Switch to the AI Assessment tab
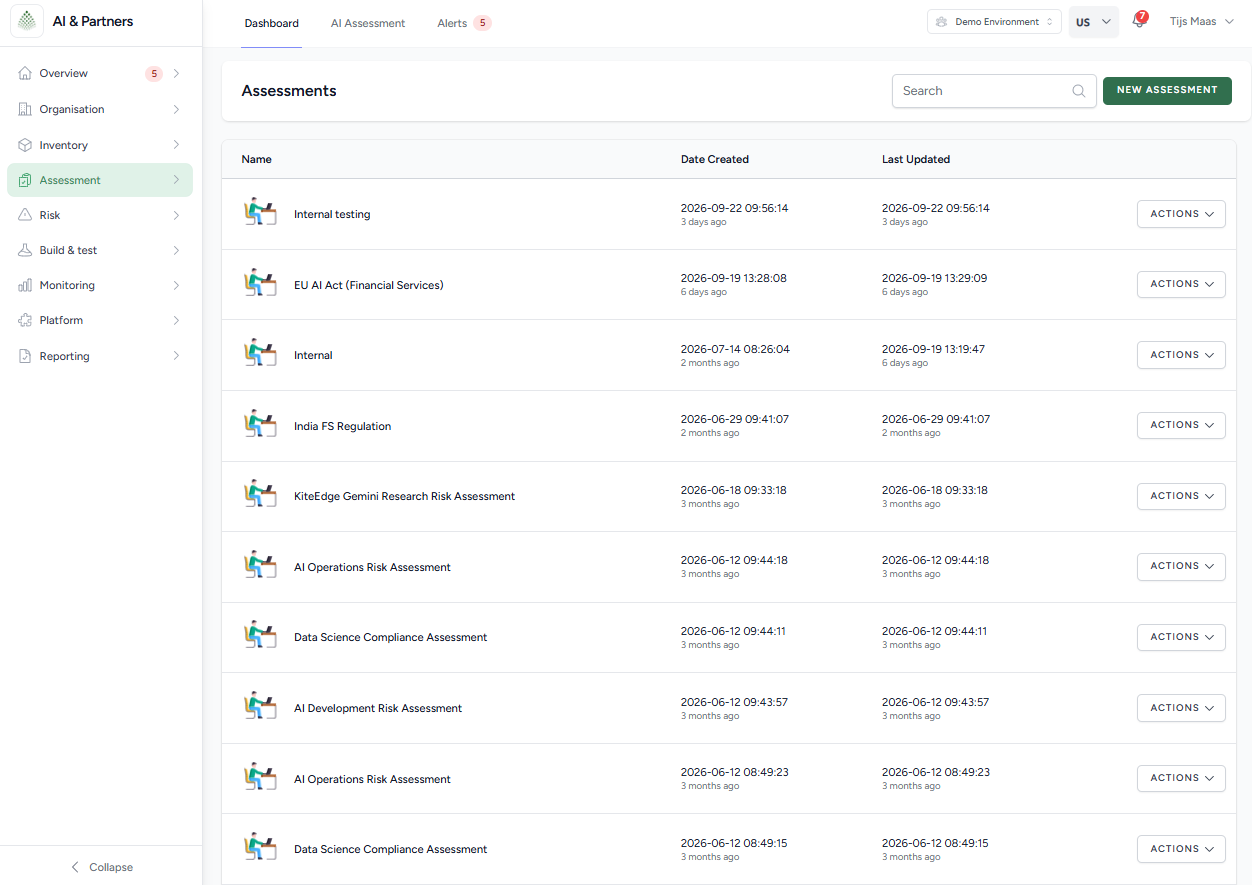Screen dimensions: 1252x885 click(x=368, y=23)
